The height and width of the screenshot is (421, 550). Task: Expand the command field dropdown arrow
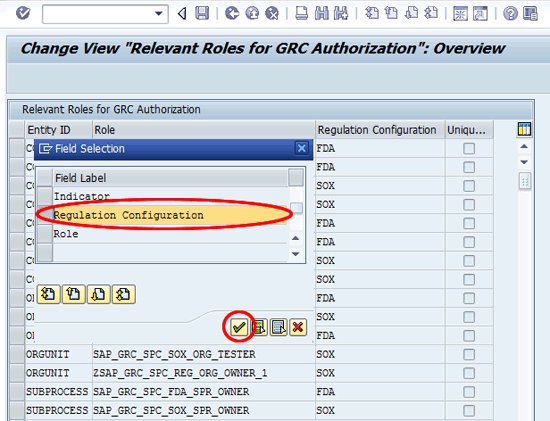[x=159, y=14]
